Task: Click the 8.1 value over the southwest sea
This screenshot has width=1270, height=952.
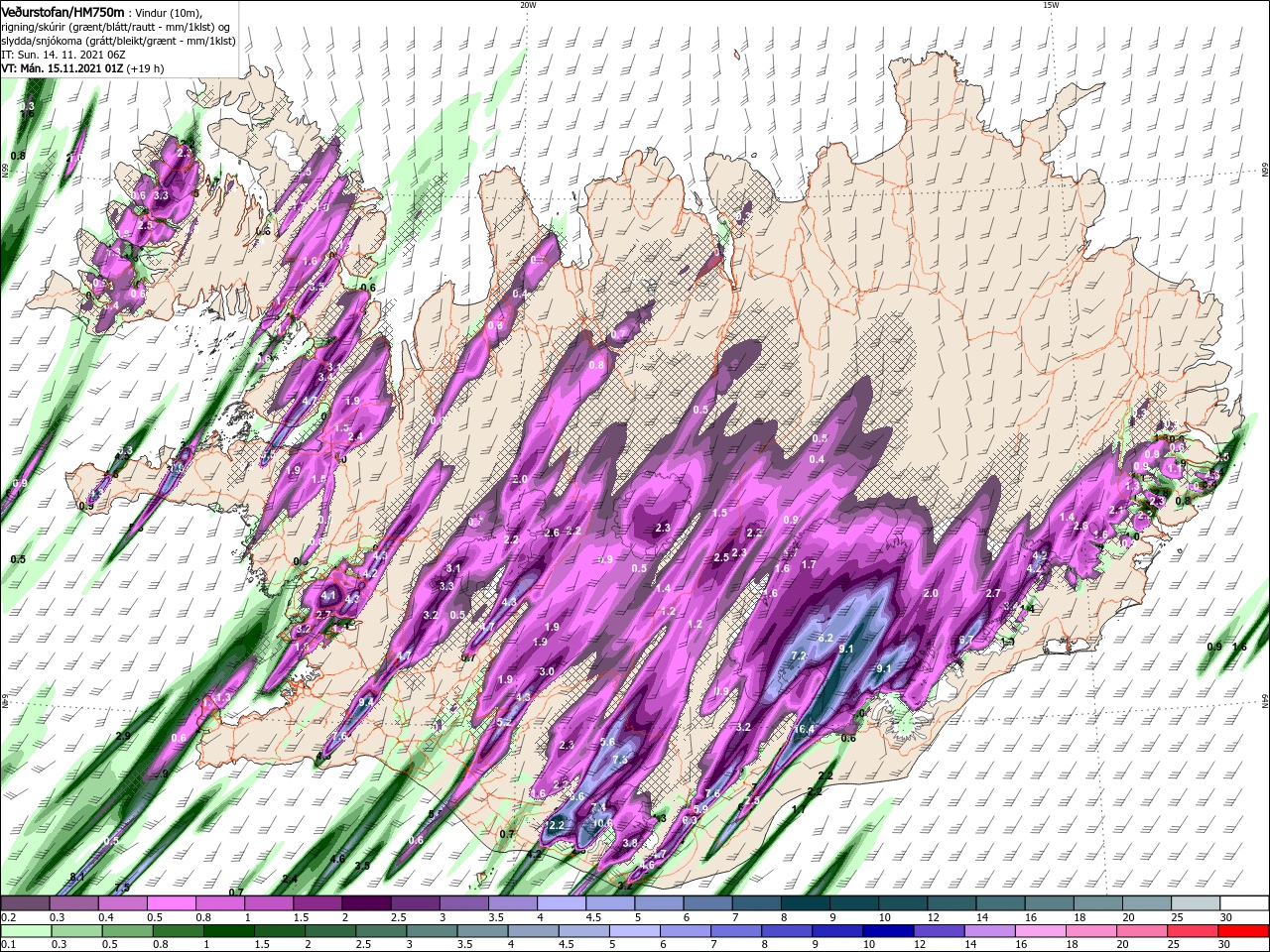Action: coord(77,877)
